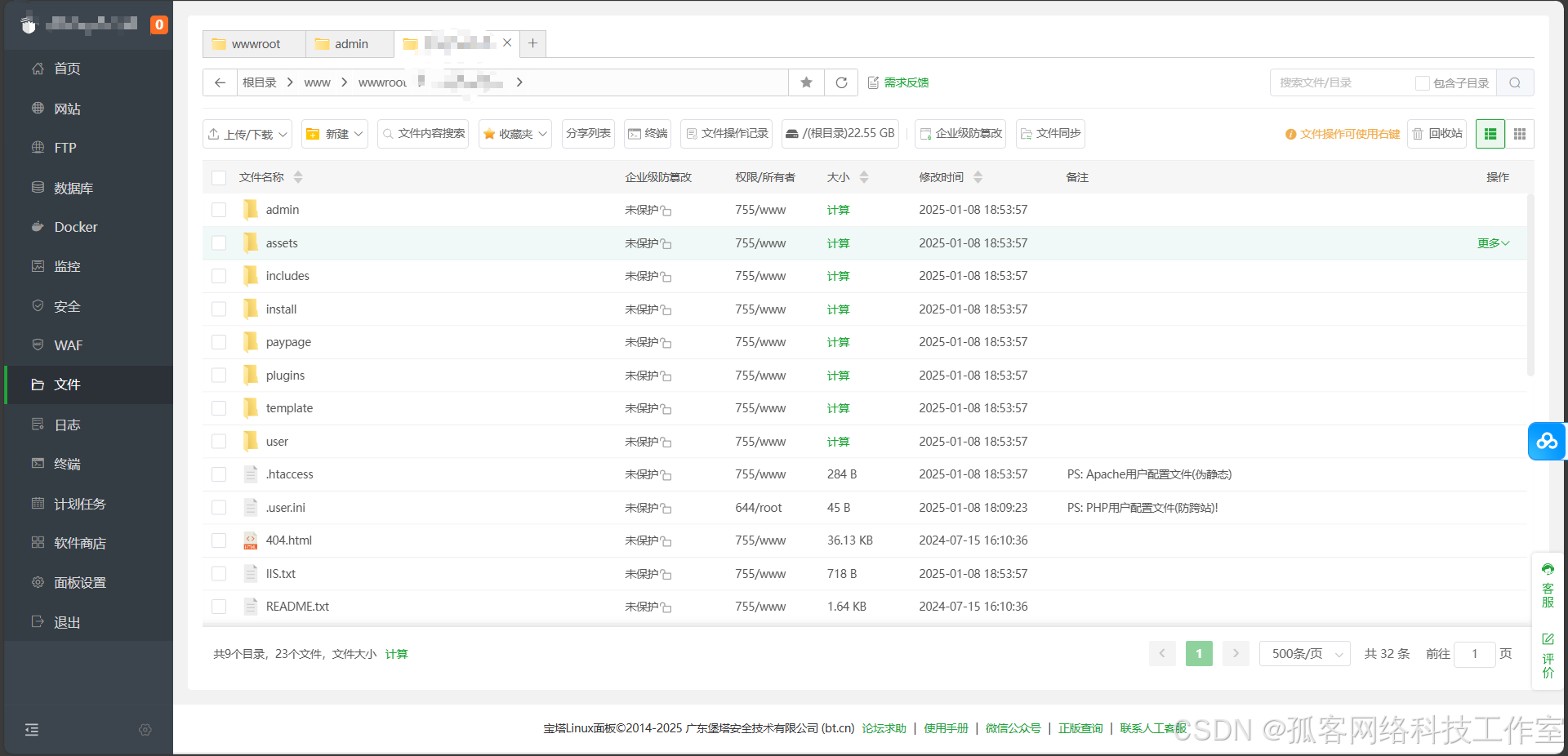Expand the 上传/下载 dropdown
Screen dimensions: 1568x756
pos(247,134)
